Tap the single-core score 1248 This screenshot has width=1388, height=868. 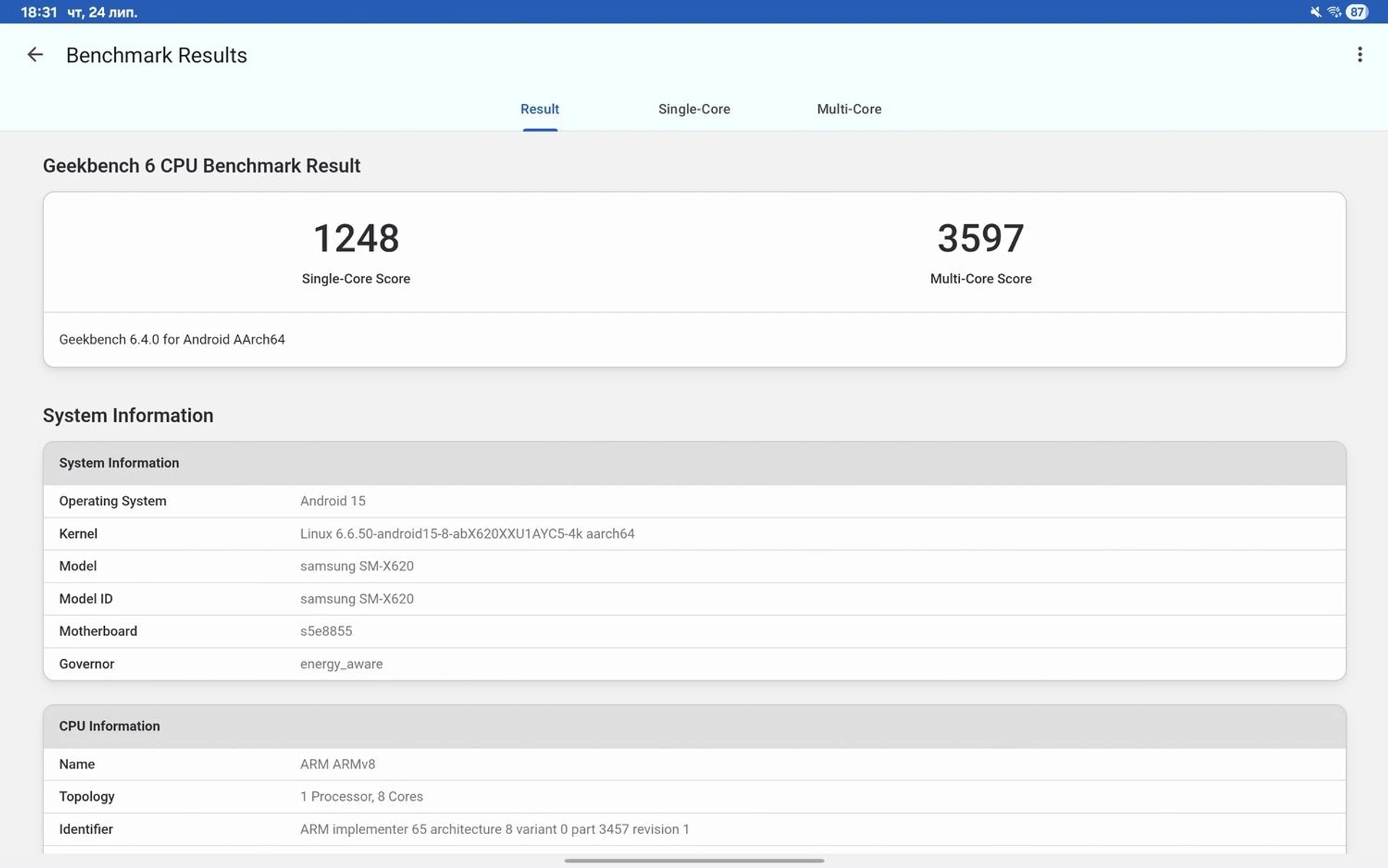tap(356, 238)
